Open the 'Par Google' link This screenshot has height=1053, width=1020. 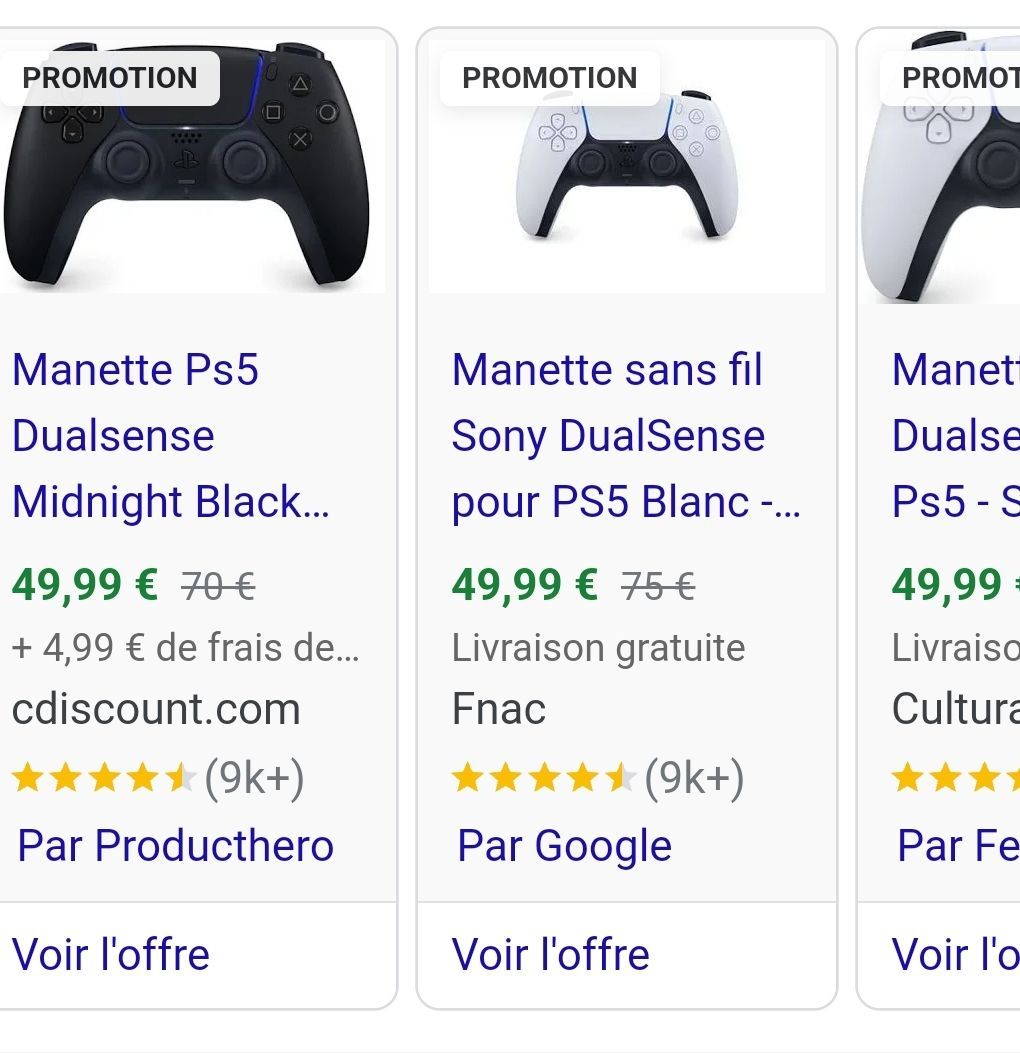click(x=564, y=845)
